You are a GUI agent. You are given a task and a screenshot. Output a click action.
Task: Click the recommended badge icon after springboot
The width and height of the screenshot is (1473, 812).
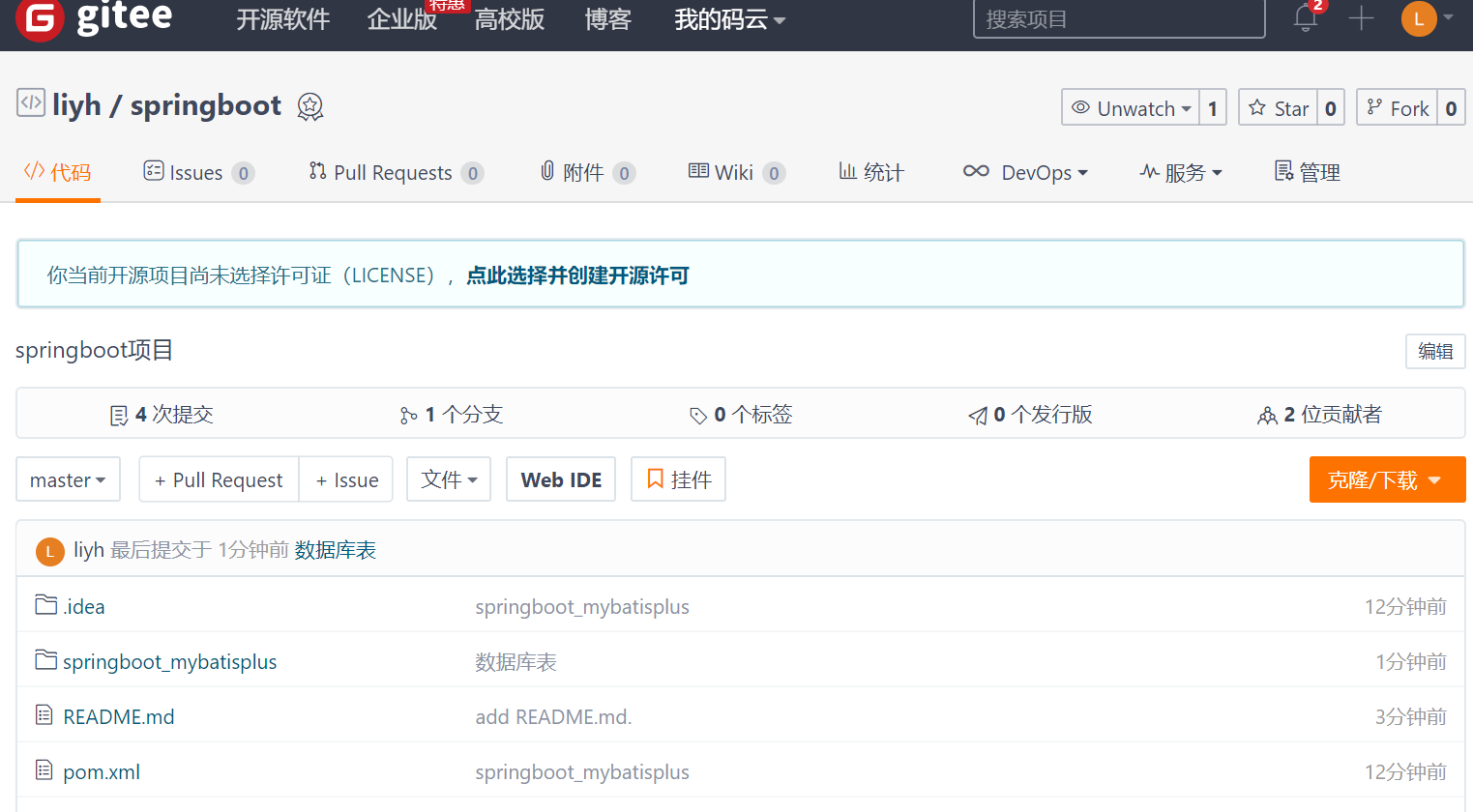point(309,106)
